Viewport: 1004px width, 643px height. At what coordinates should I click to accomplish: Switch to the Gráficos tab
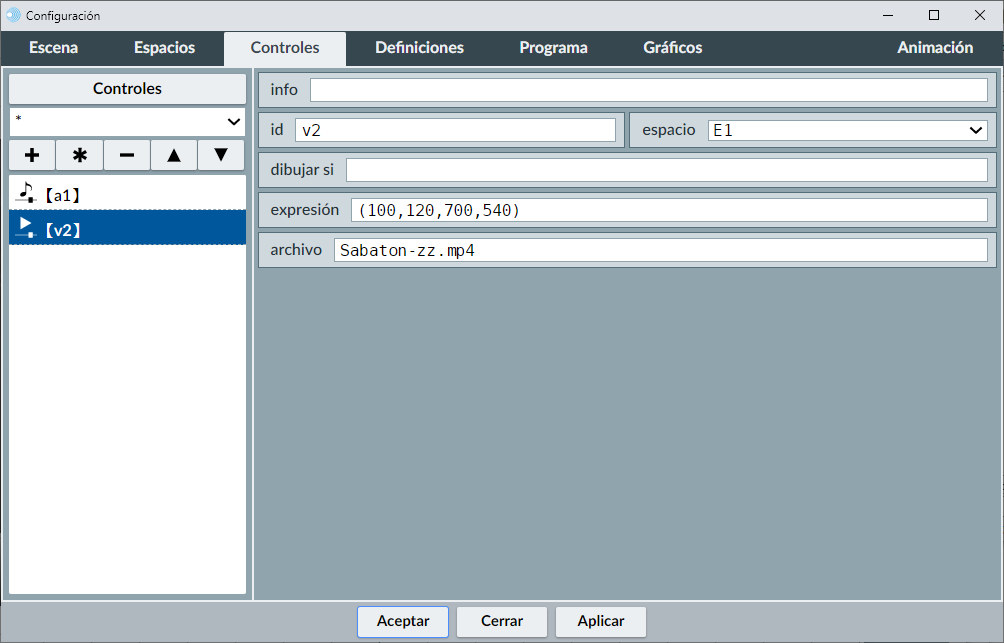(x=672, y=48)
